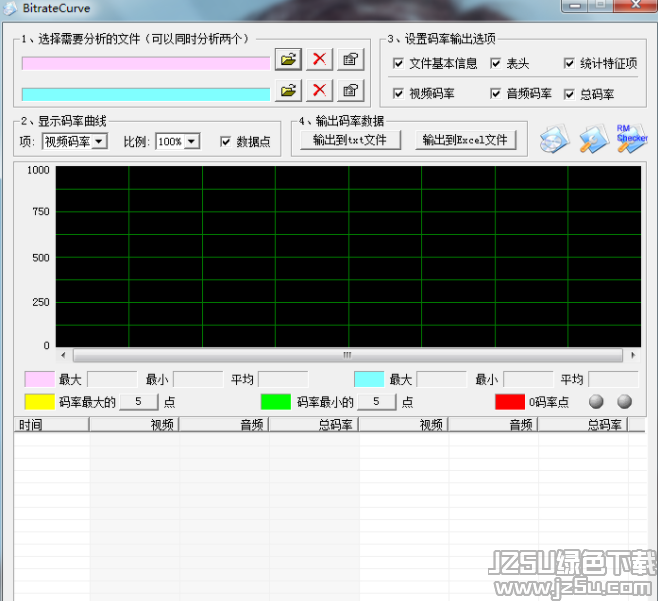This screenshot has width=658, height=601.
Task: Click the disc icon beside export buttons
Action: click(554, 139)
